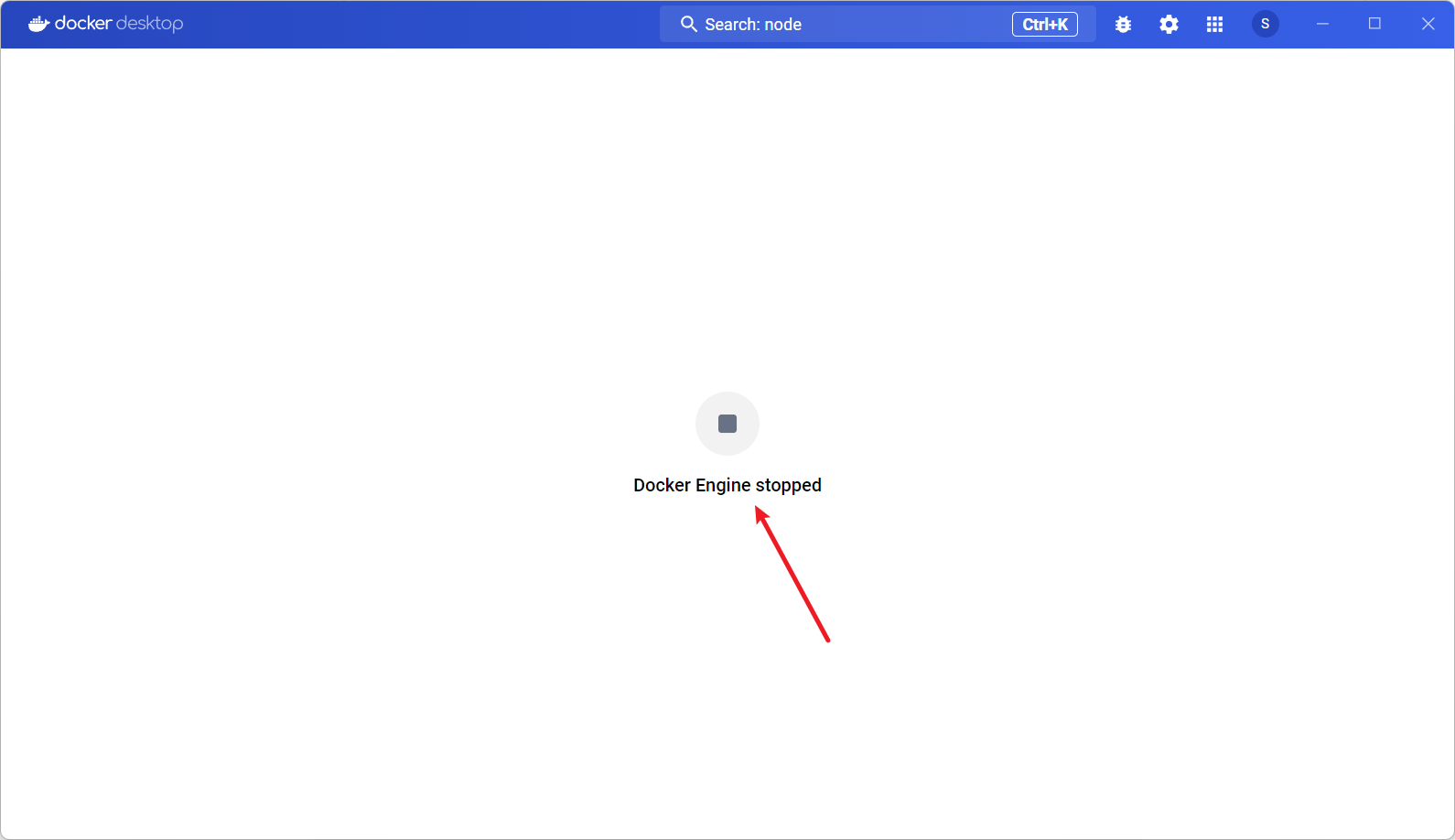Maximize the Docker Desktop window
This screenshot has width=1455, height=840.
tap(1374, 25)
